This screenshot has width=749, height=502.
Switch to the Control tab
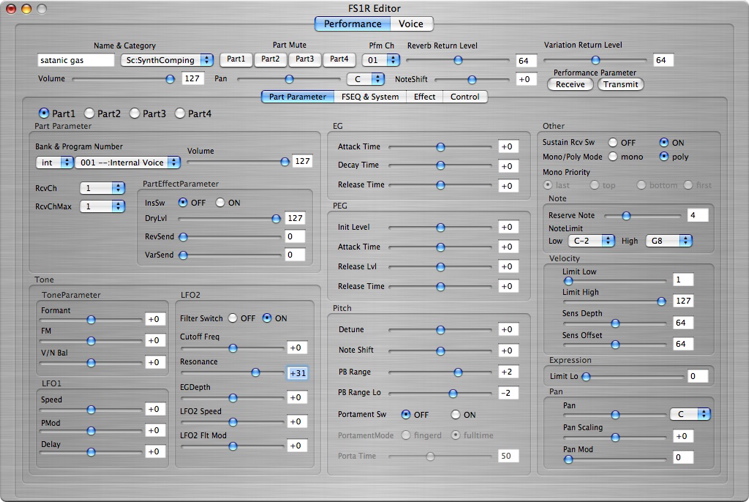[465, 96]
